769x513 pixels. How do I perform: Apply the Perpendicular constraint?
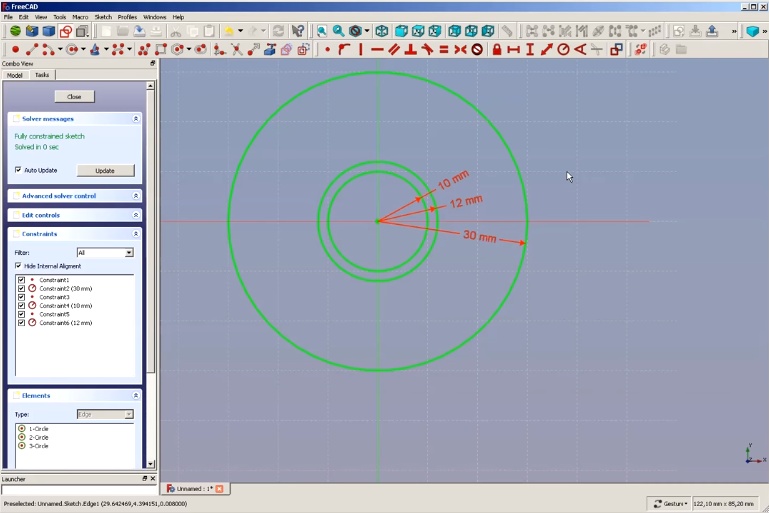(410, 50)
